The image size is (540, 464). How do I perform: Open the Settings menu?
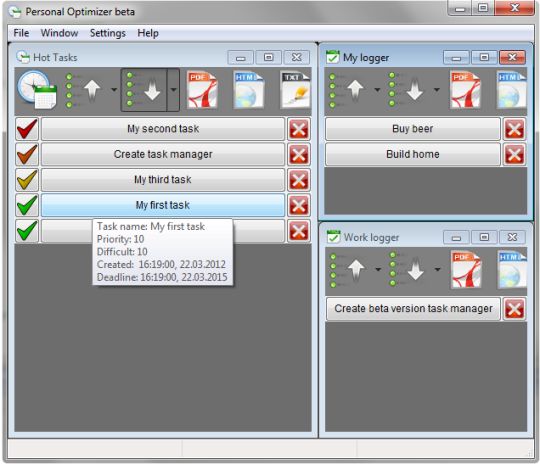tap(107, 33)
